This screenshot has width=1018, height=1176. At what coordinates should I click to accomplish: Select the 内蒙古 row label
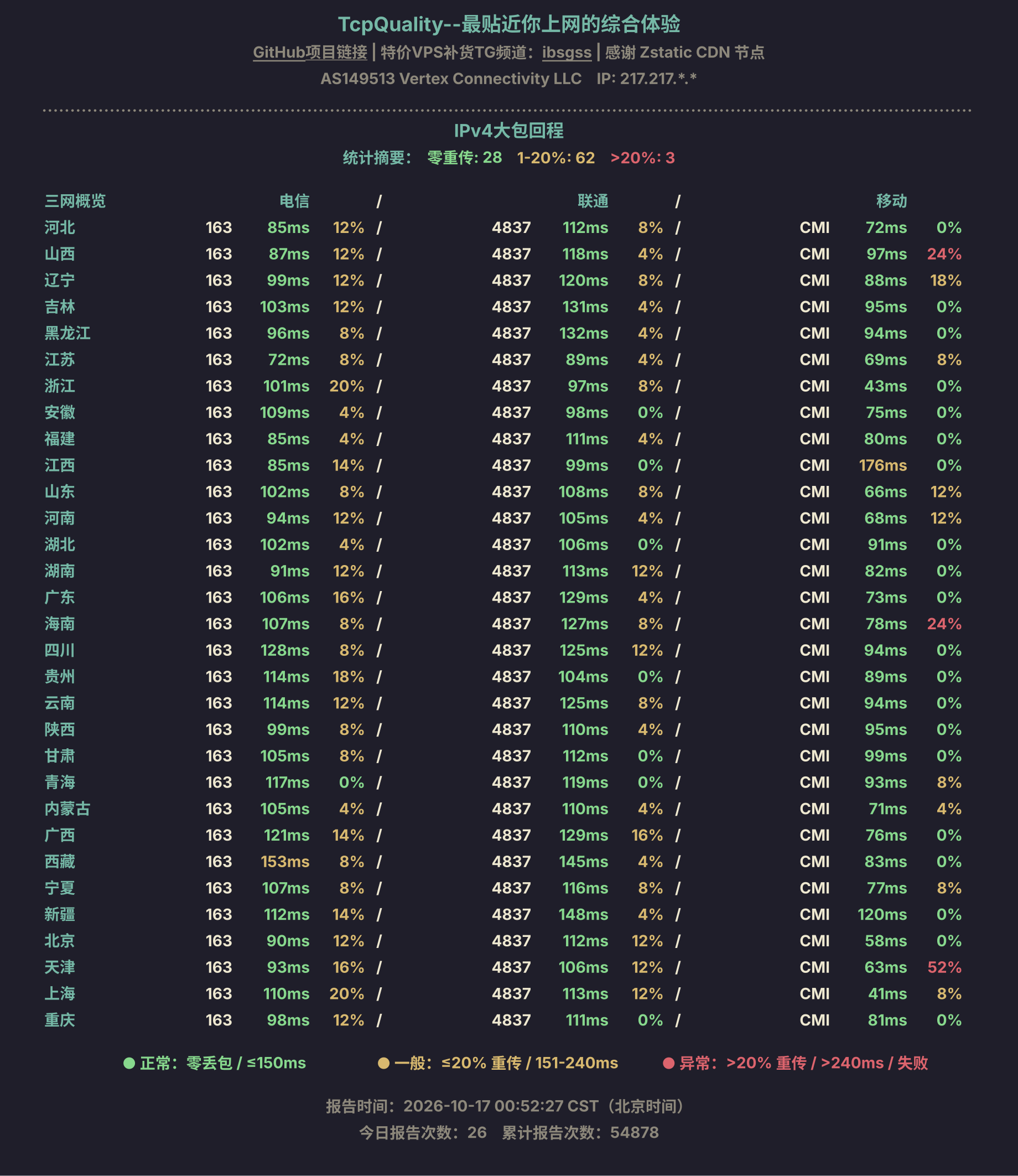(67, 809)
